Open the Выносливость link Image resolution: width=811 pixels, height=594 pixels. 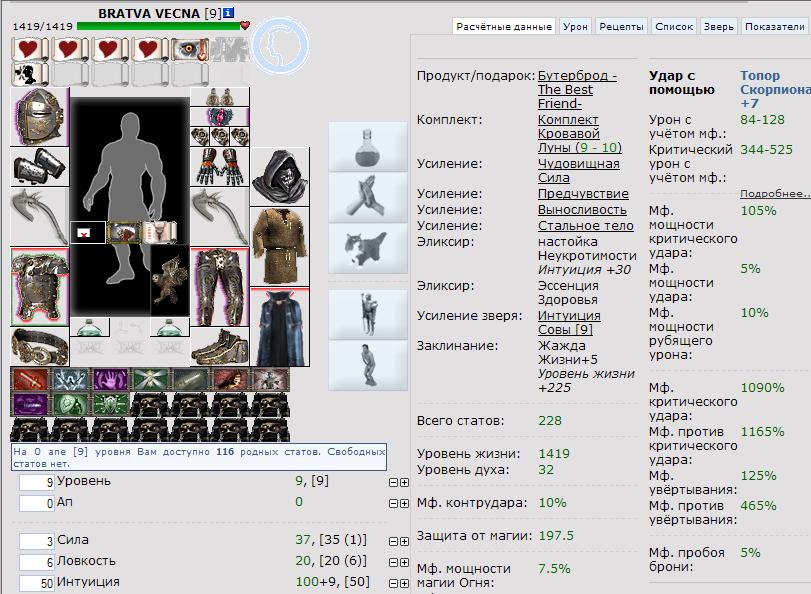[582, 210]
